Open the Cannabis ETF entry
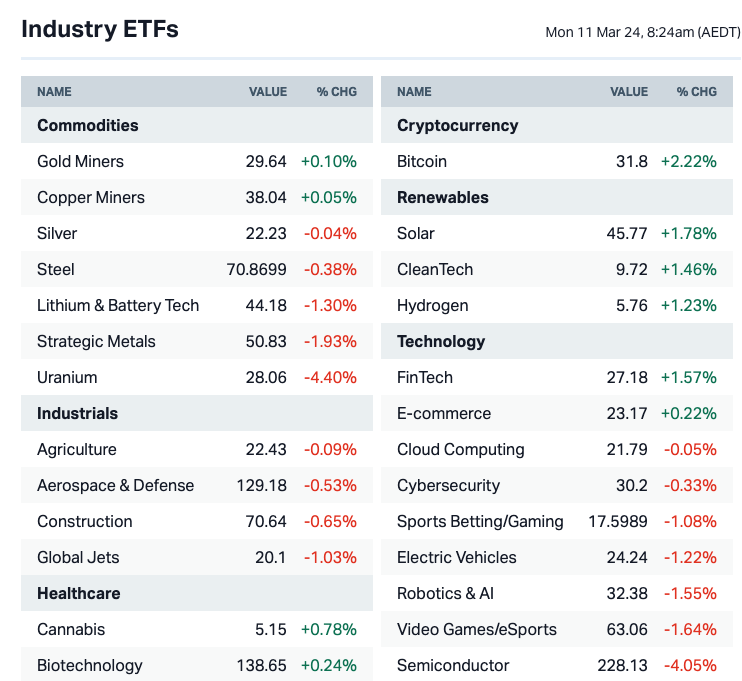This screenshot has width=742, height=681. [71, 629]
